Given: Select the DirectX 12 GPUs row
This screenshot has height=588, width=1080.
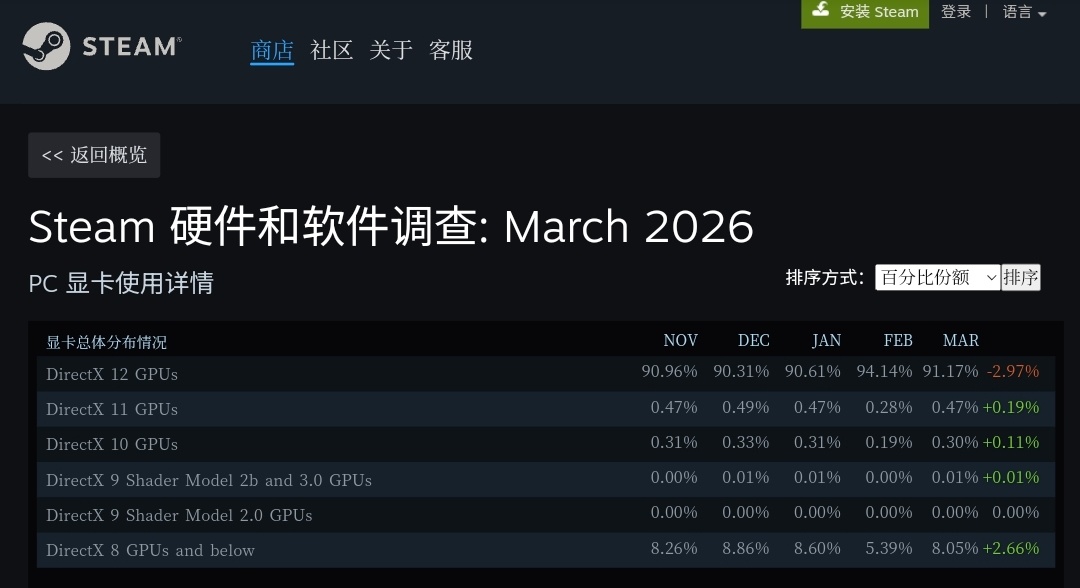Looking at the screenshot, I should coord(112,374).
